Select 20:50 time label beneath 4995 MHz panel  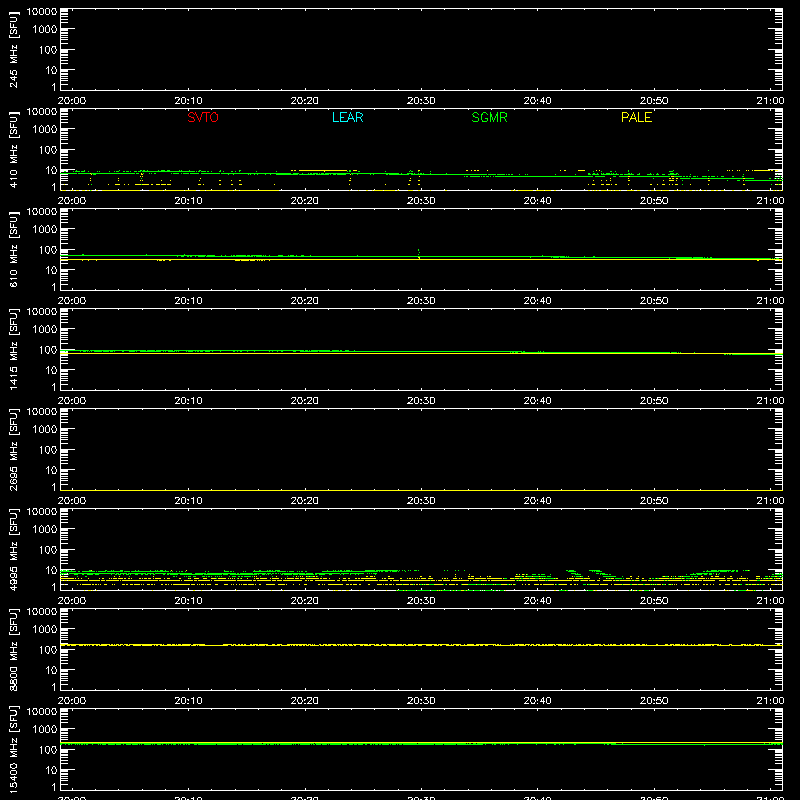pos(654,601)
